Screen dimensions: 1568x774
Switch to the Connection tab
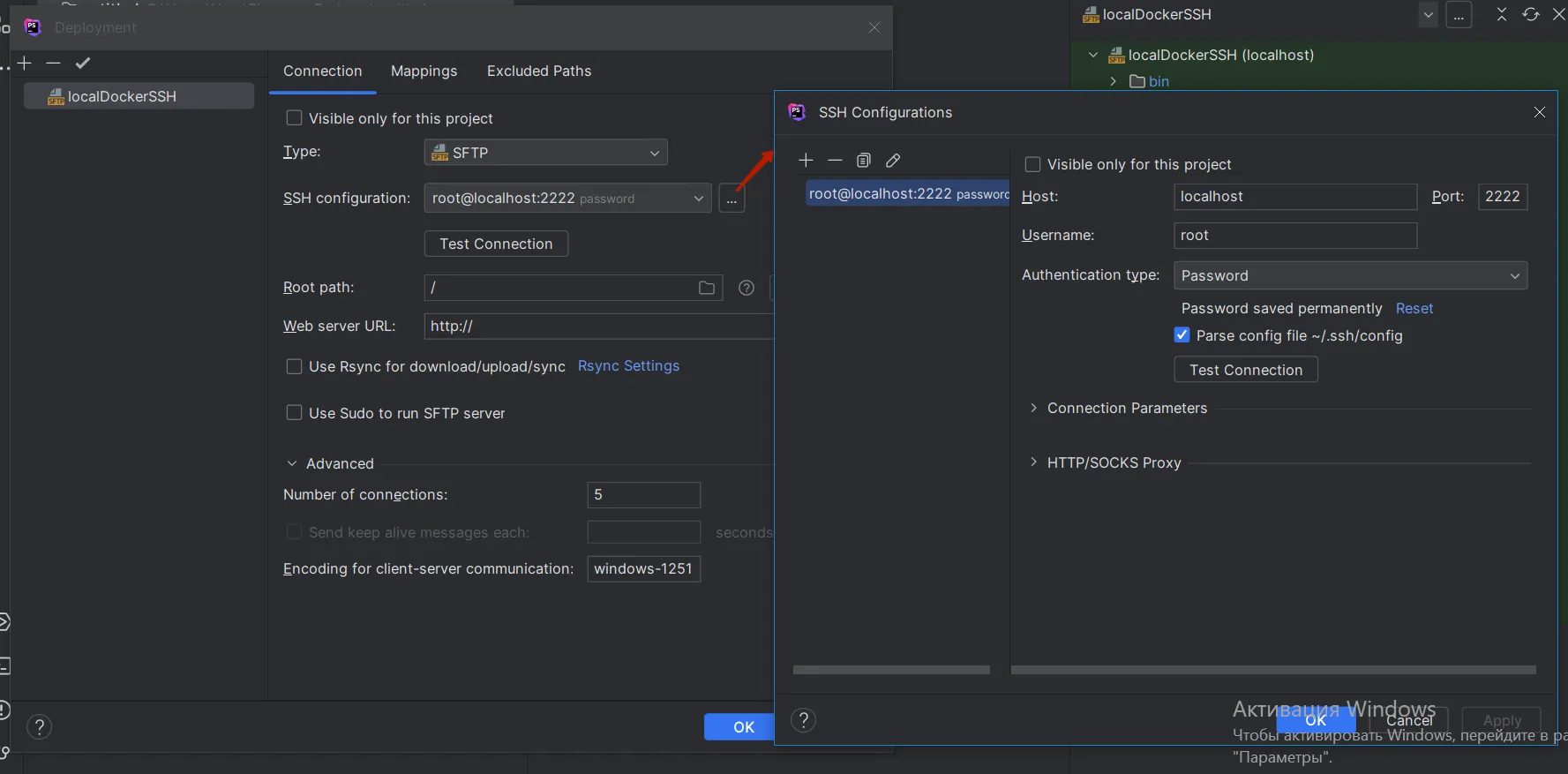point(323,71)
